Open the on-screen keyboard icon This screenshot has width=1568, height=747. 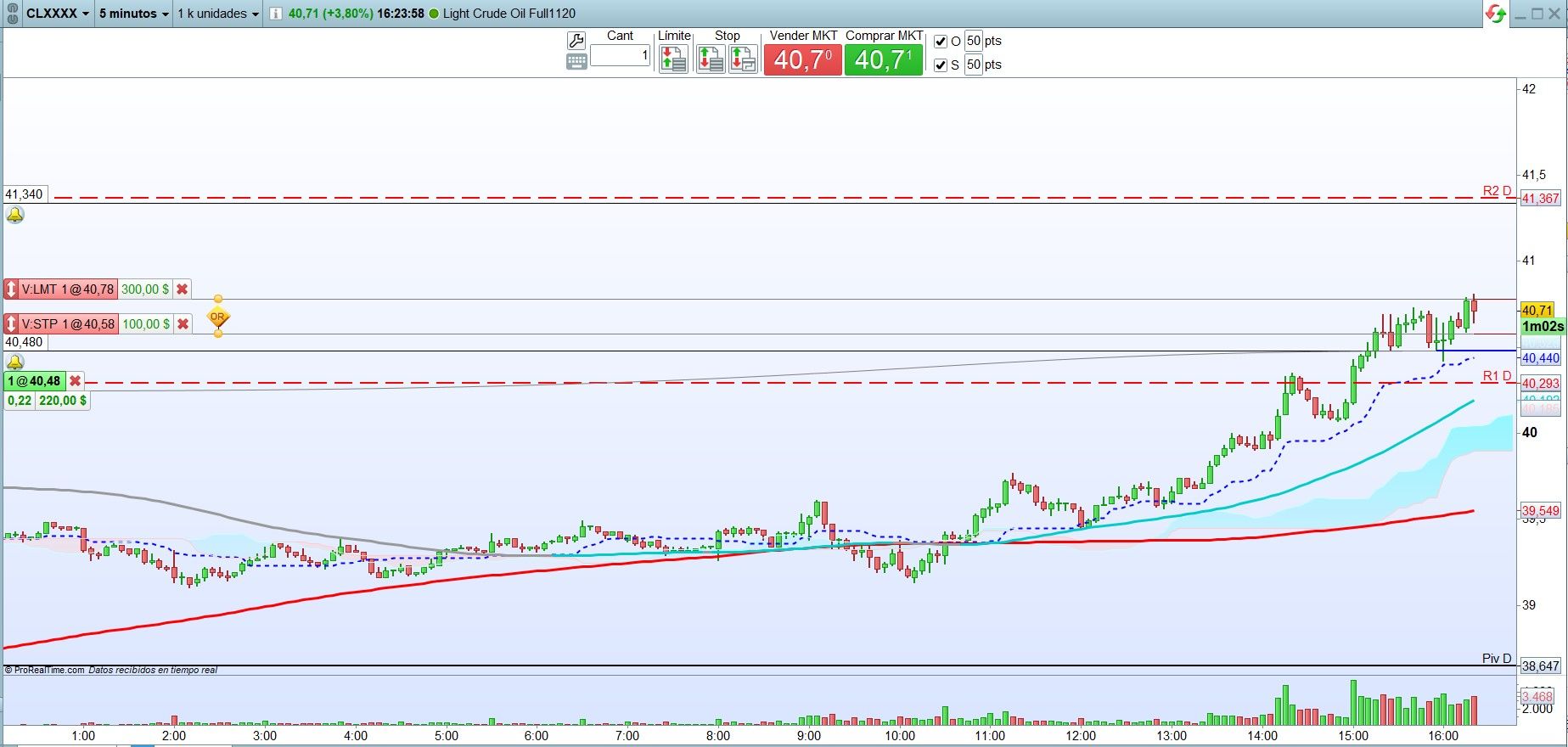[x=576, y=62]
